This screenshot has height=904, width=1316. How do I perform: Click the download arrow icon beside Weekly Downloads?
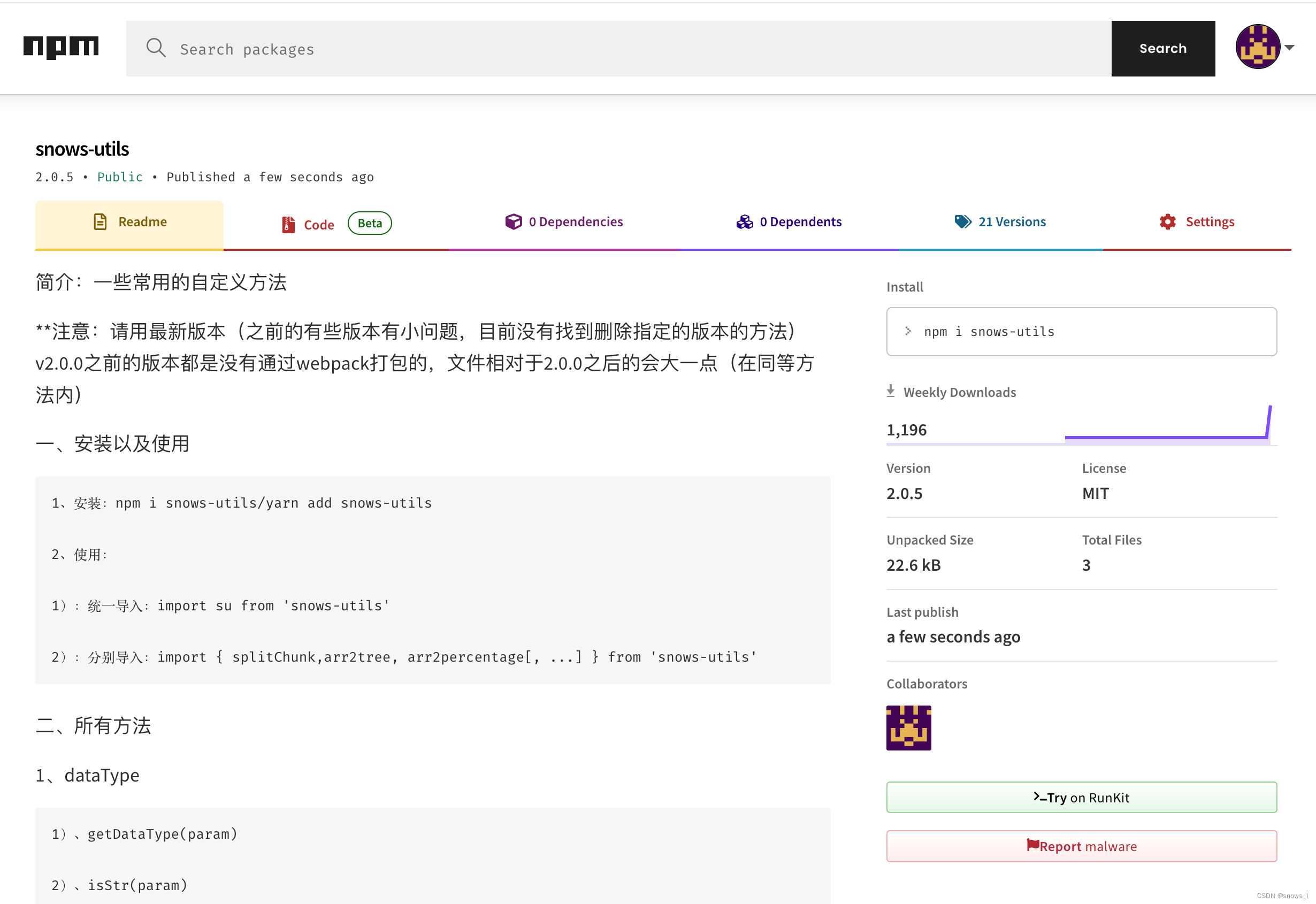891,391
